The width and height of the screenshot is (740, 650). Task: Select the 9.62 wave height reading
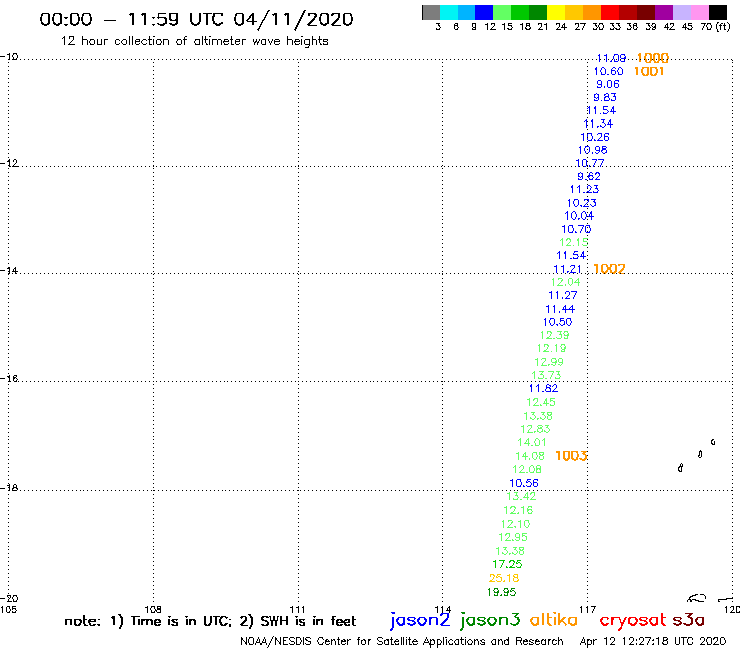click(589, 176)
